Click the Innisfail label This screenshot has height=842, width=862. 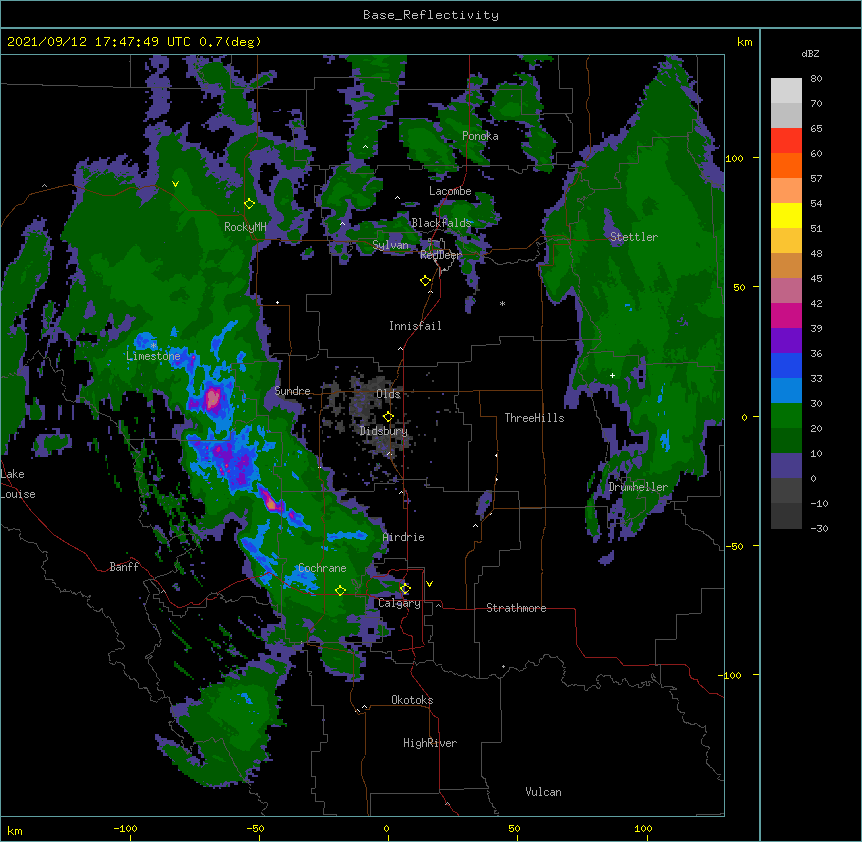415,326
